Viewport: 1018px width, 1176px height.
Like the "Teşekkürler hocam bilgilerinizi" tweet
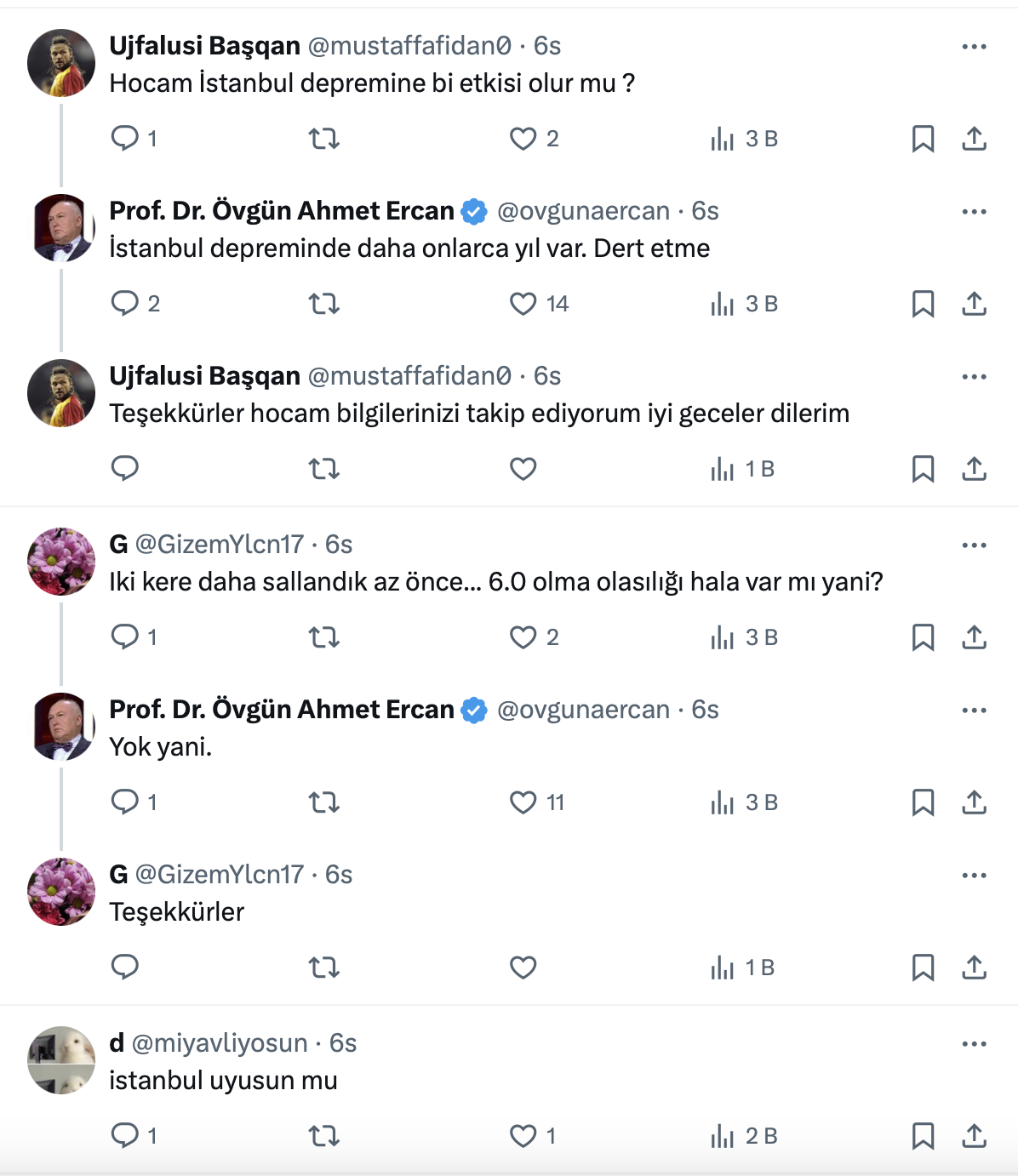point(523,469)
